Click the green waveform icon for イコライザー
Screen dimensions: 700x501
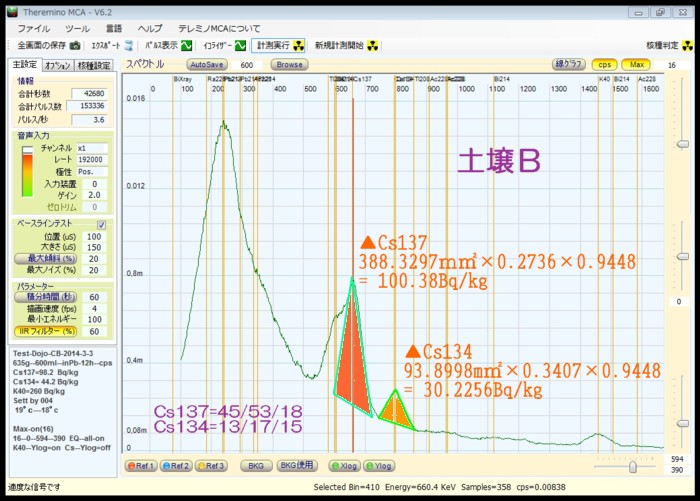[240, 46]
